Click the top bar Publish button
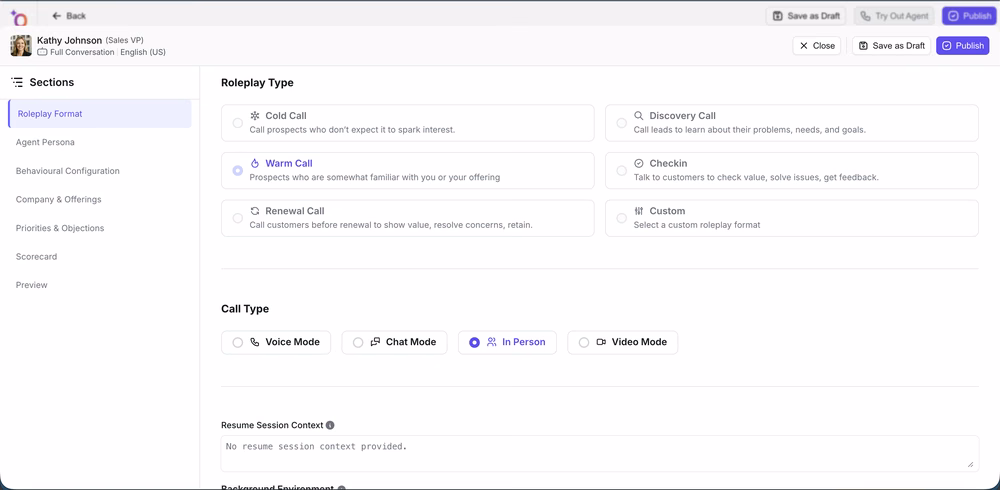The height and width of the screenshot is (490, 1000). pyautogui.click(x=969, y=16)
